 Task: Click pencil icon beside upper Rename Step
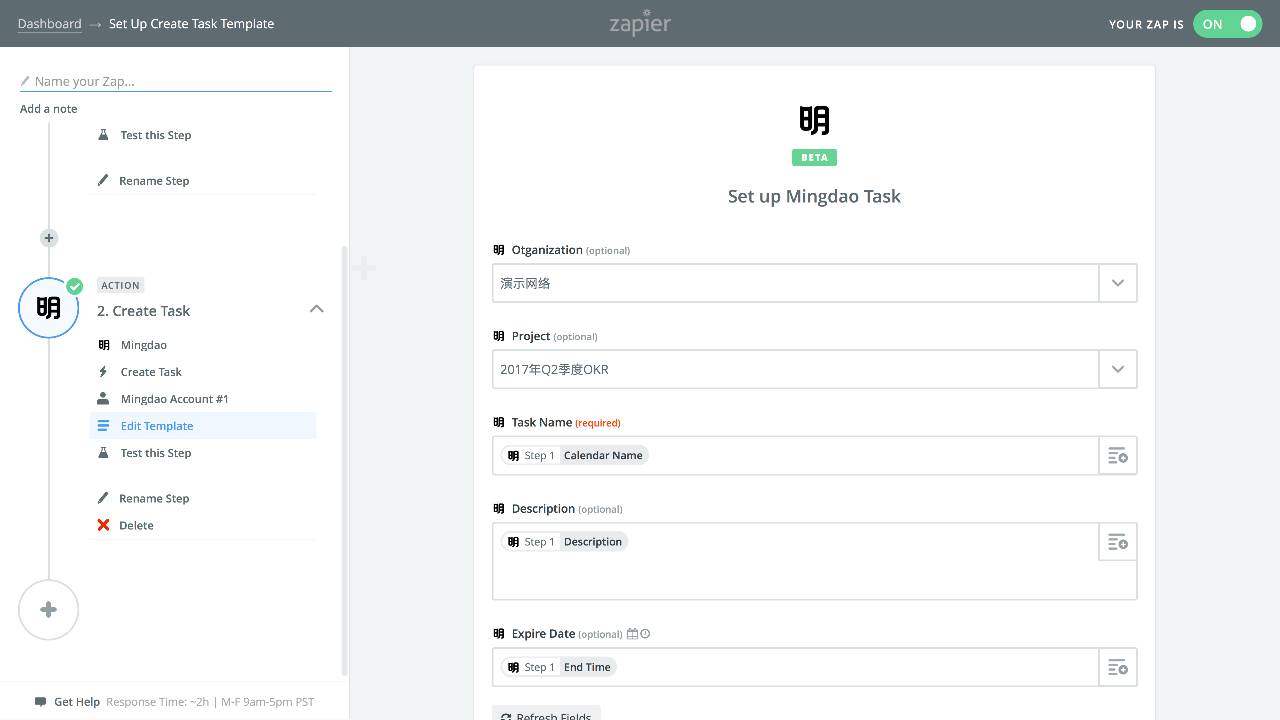pyautogui.click(x=103, y=180)
